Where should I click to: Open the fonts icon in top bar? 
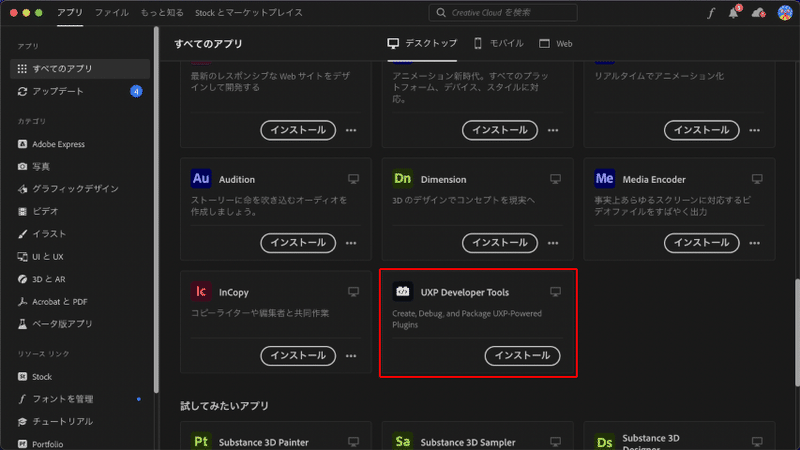click(x=711, y=13)
